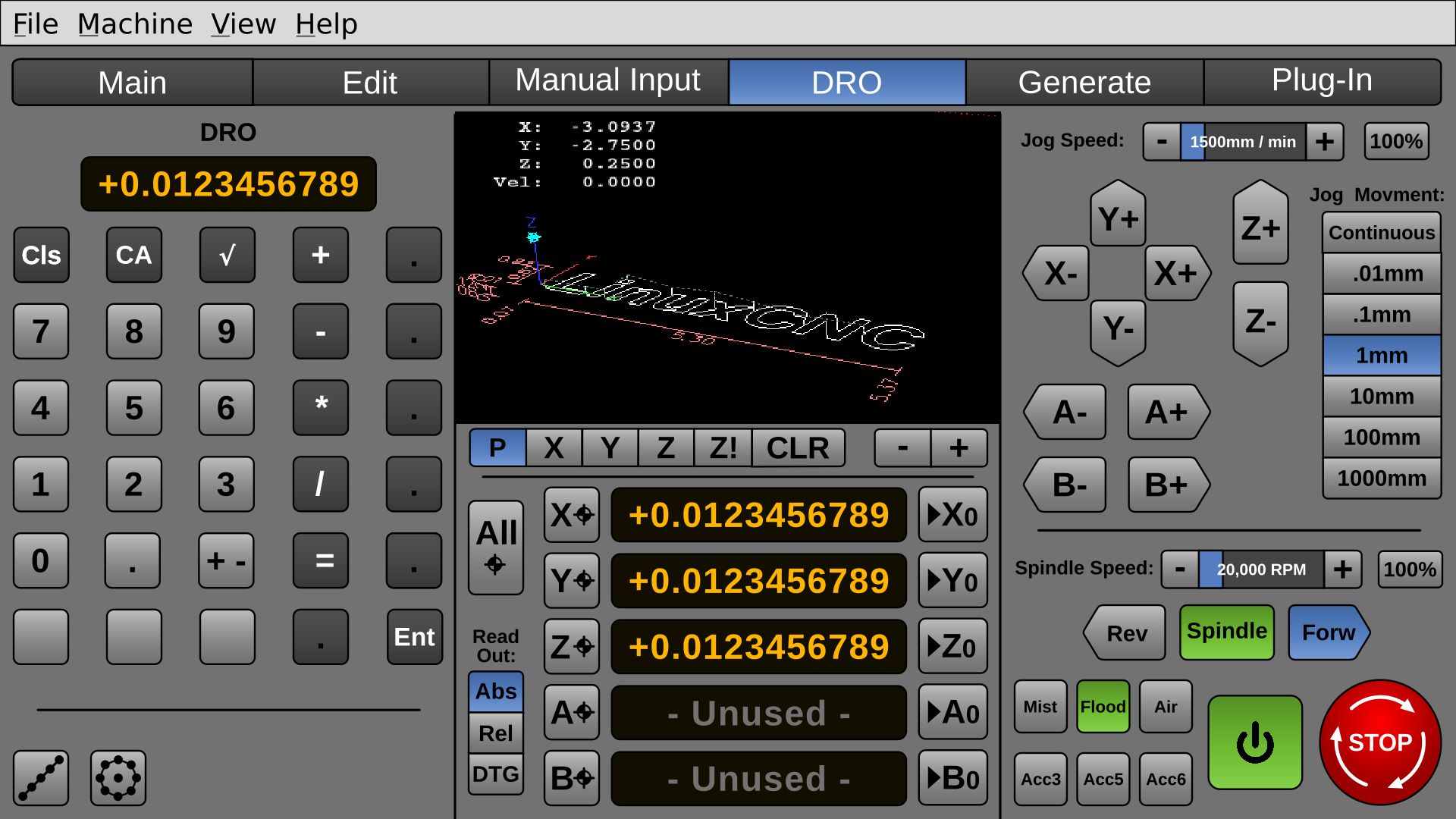Select Continuous jog movement

point(1382,233)
